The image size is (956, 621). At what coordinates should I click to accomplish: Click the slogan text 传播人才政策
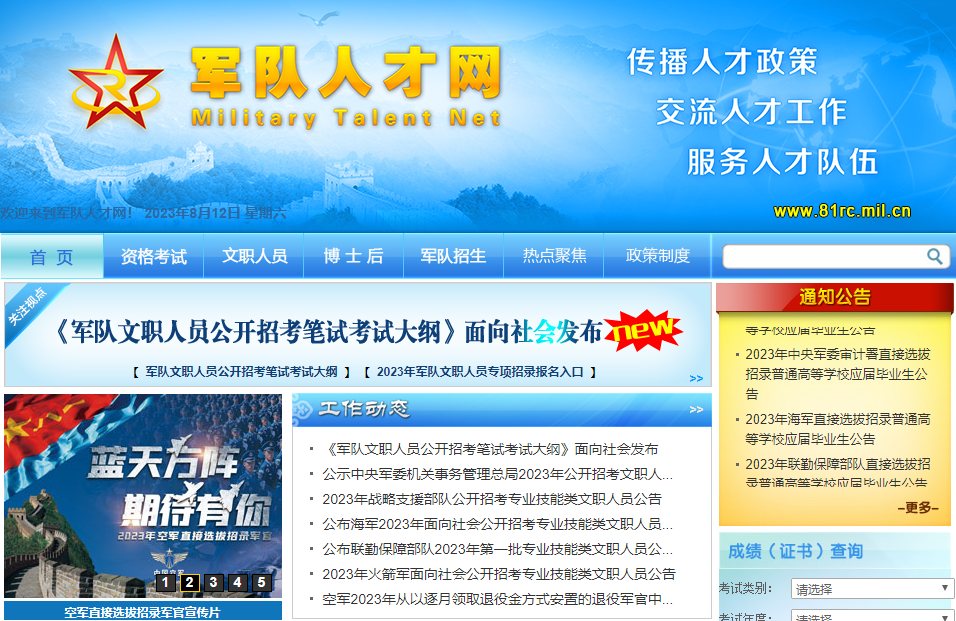point(722,62)
